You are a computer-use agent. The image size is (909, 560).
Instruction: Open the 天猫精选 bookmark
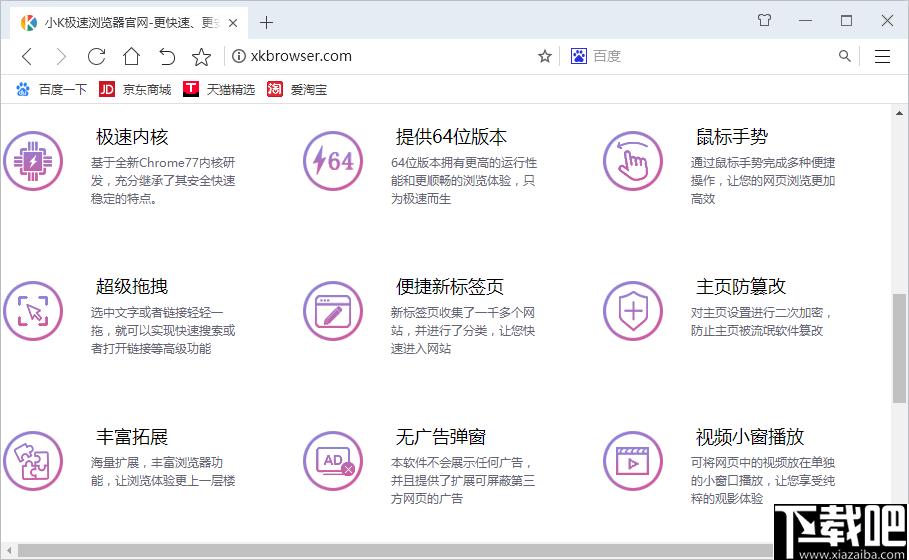point(219,89)
